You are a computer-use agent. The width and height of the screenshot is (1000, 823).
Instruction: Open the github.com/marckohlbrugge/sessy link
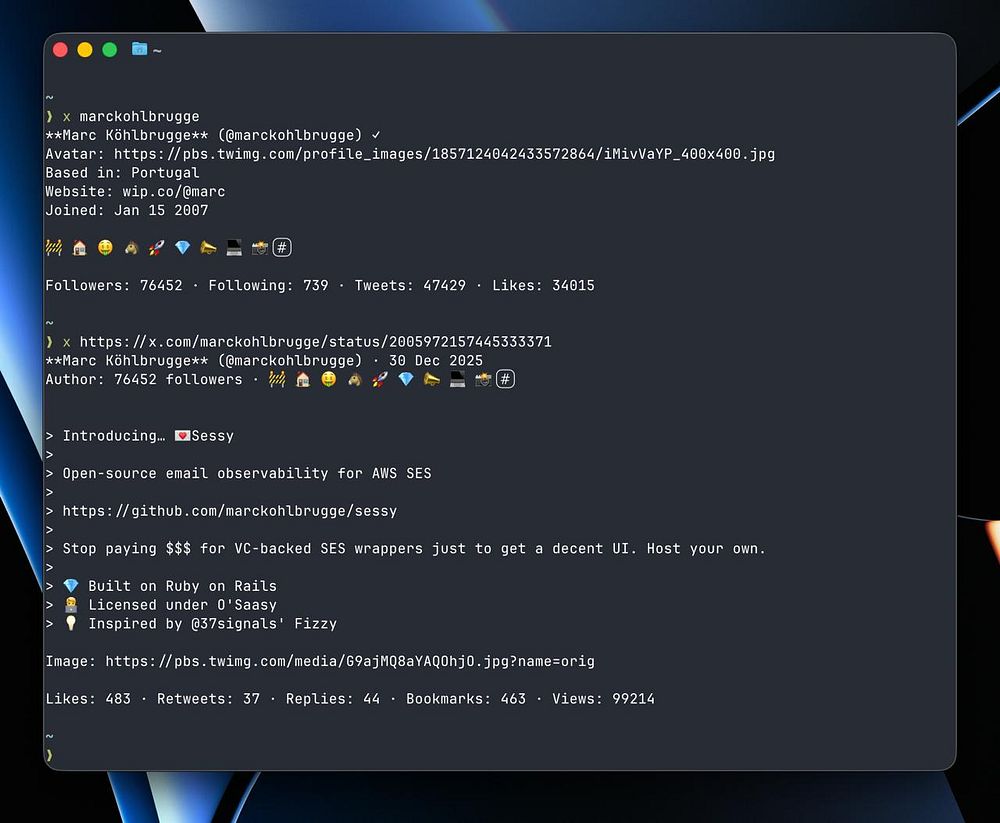point(230,510)
